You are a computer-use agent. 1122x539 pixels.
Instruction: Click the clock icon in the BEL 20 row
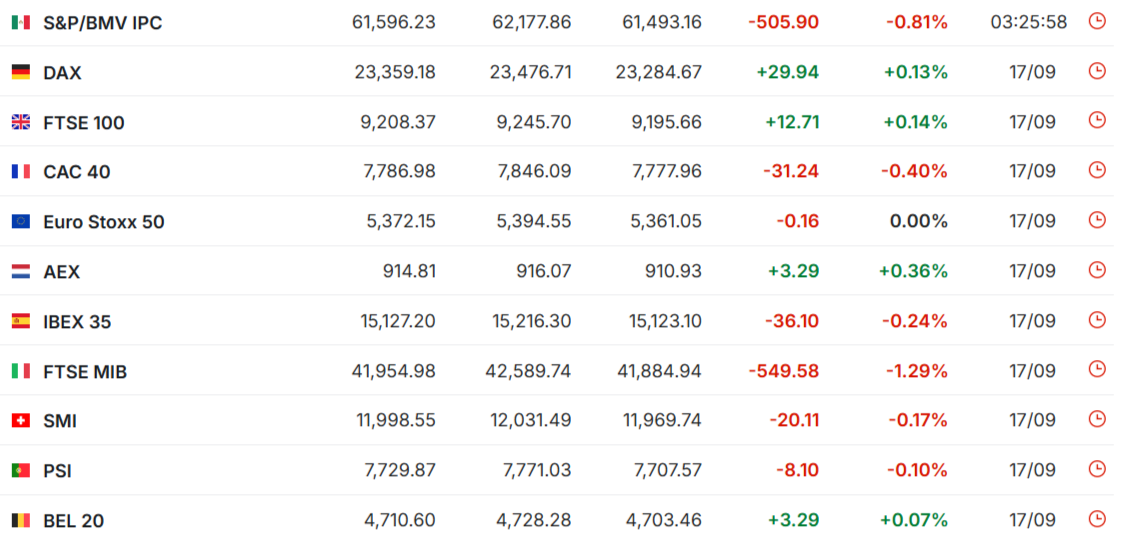pyautogui.click(x=1096, y=519)
